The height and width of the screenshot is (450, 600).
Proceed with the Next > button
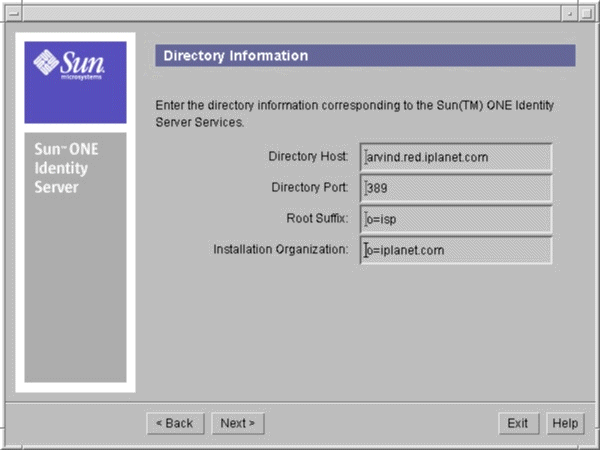[238, 424]
